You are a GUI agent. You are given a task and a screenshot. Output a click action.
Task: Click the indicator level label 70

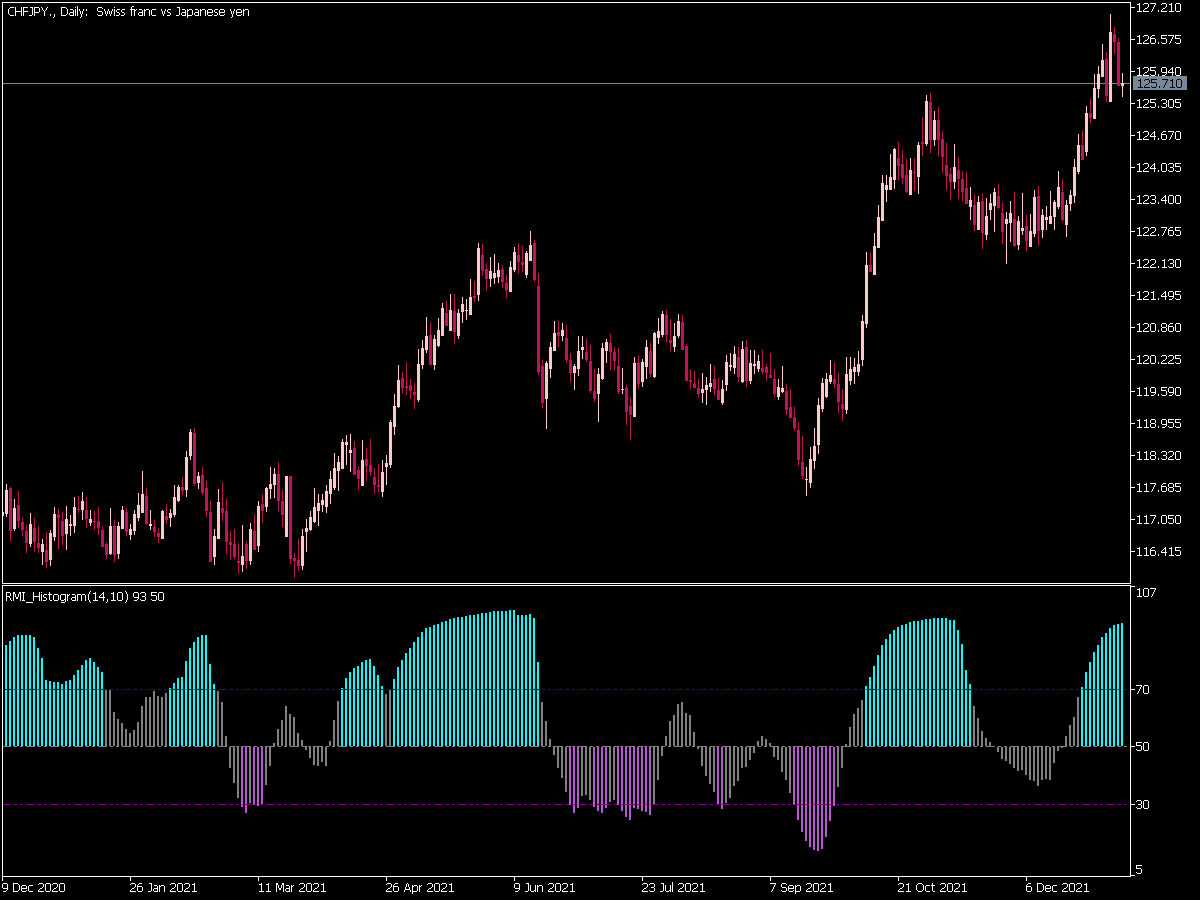(x=1144, y=690)
